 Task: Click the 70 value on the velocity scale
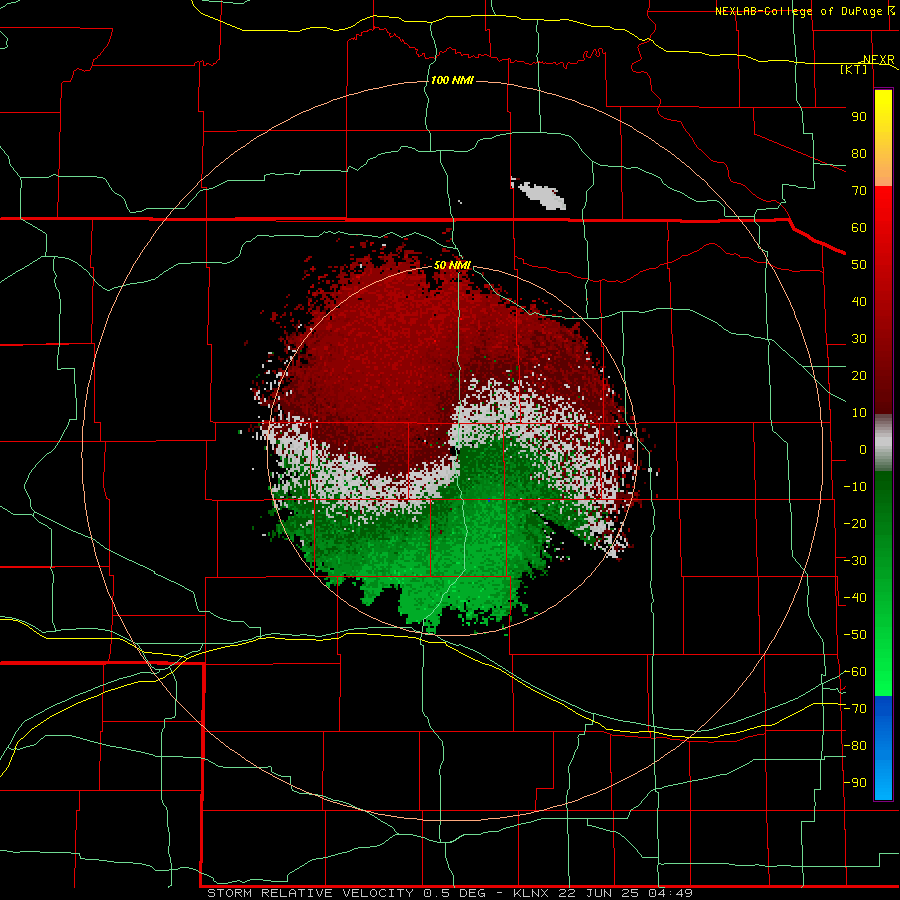click(x=859, y=191)
